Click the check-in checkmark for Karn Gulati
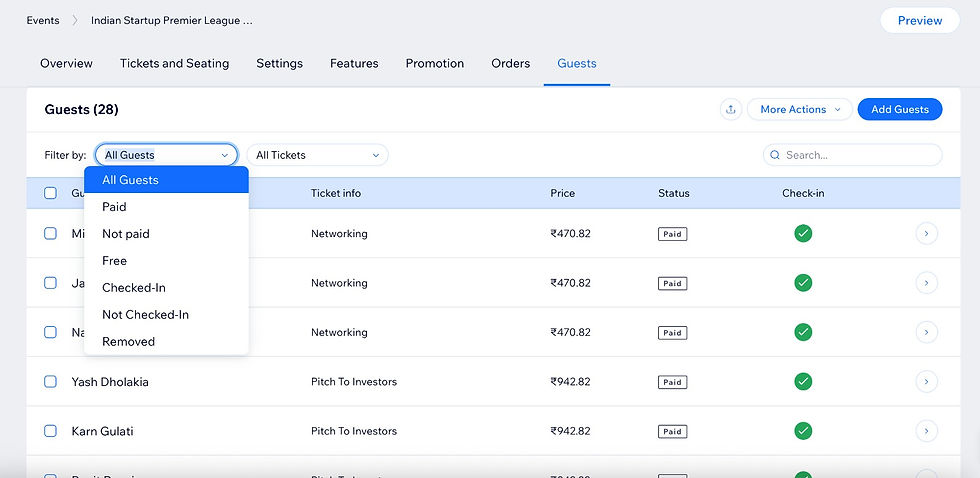 [803, 431]
